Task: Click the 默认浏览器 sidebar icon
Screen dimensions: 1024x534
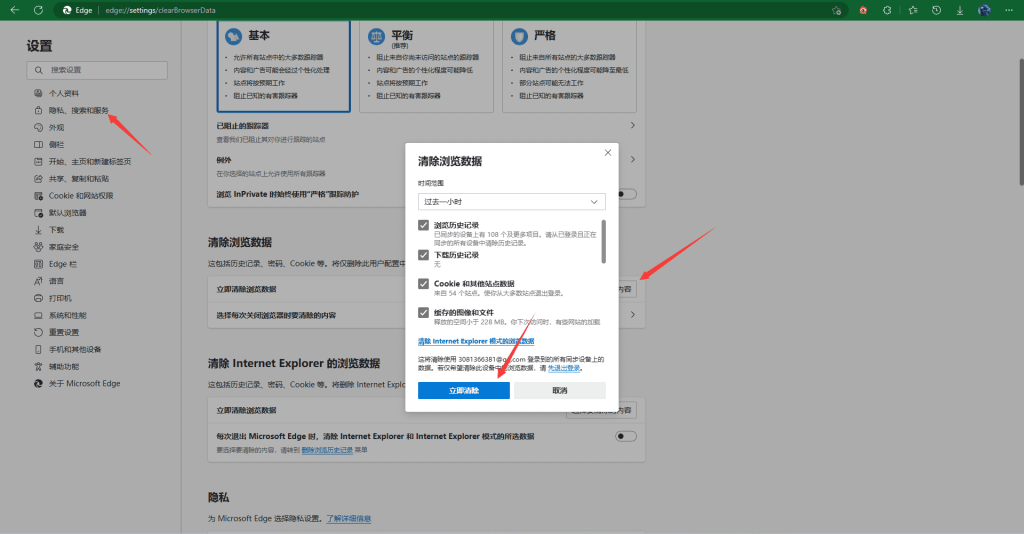Action: [x=39, y=213]
